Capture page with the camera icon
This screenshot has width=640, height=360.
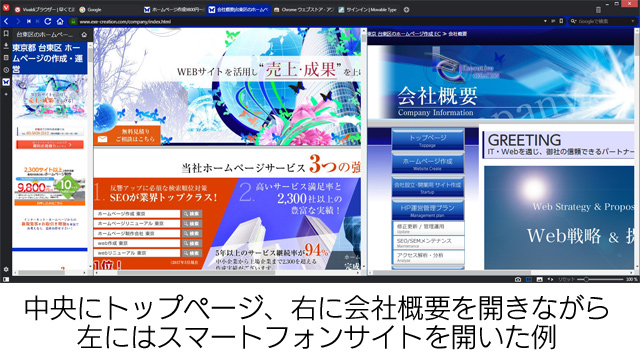(518, 280)
